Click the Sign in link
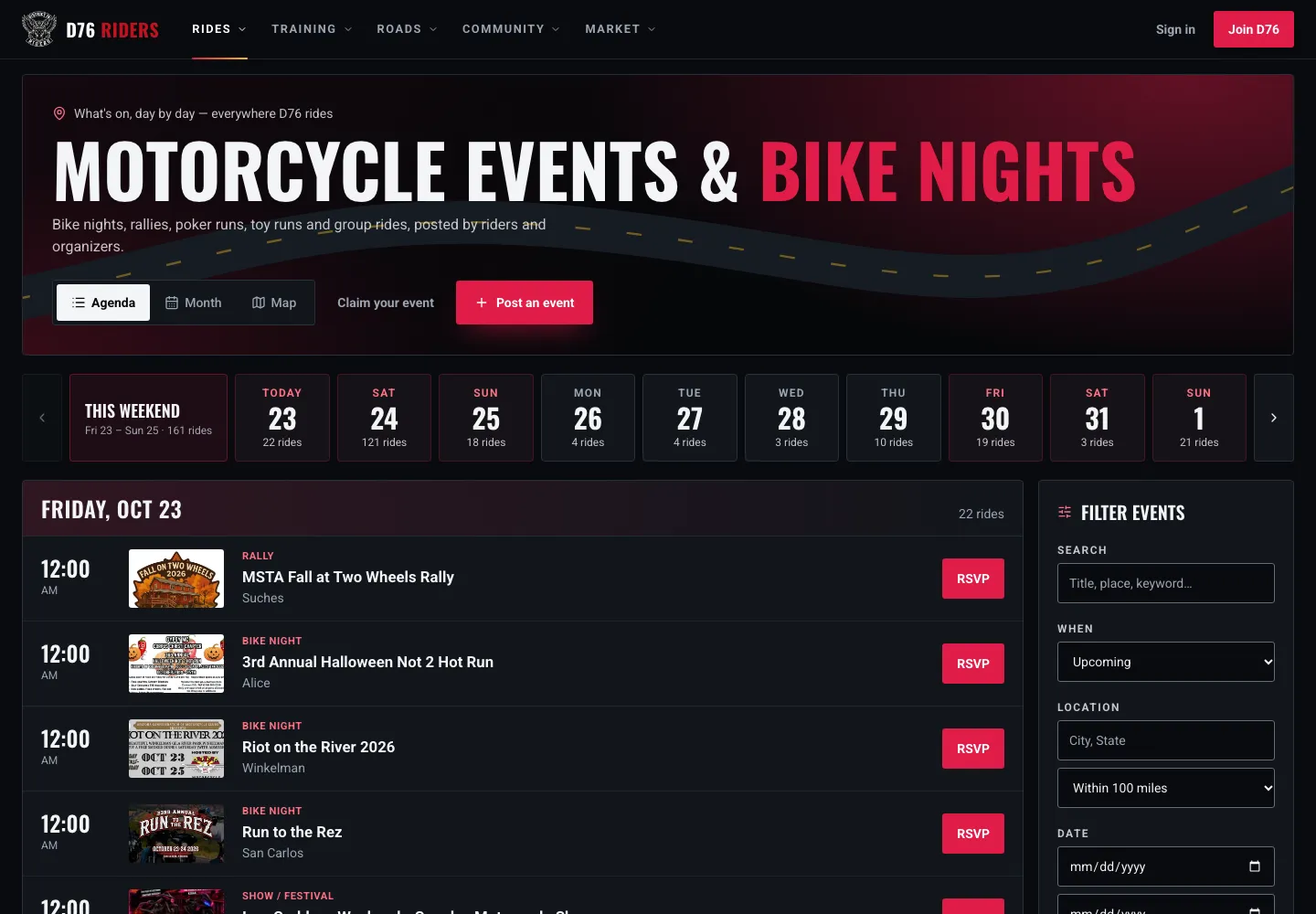 click(x=1175, y=29)
